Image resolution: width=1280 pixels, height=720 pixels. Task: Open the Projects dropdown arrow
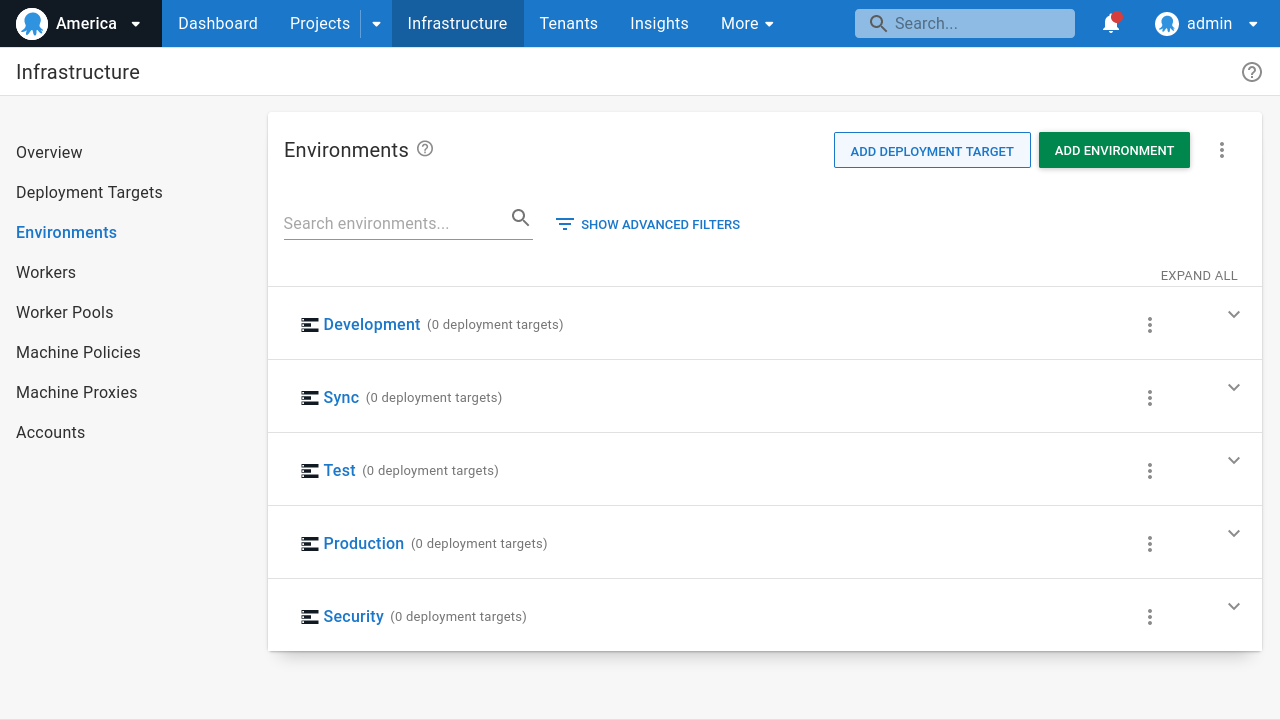click(376, 24)
